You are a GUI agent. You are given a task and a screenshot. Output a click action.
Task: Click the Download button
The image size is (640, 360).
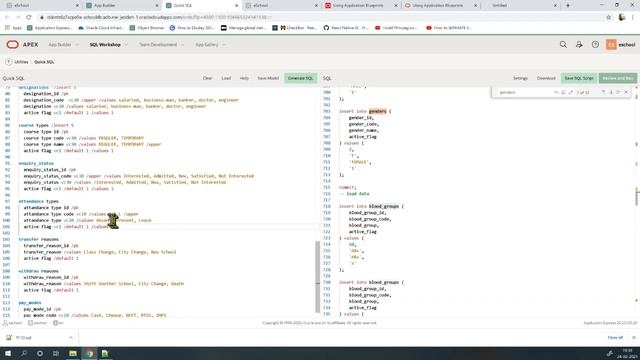tap(546, 78)
